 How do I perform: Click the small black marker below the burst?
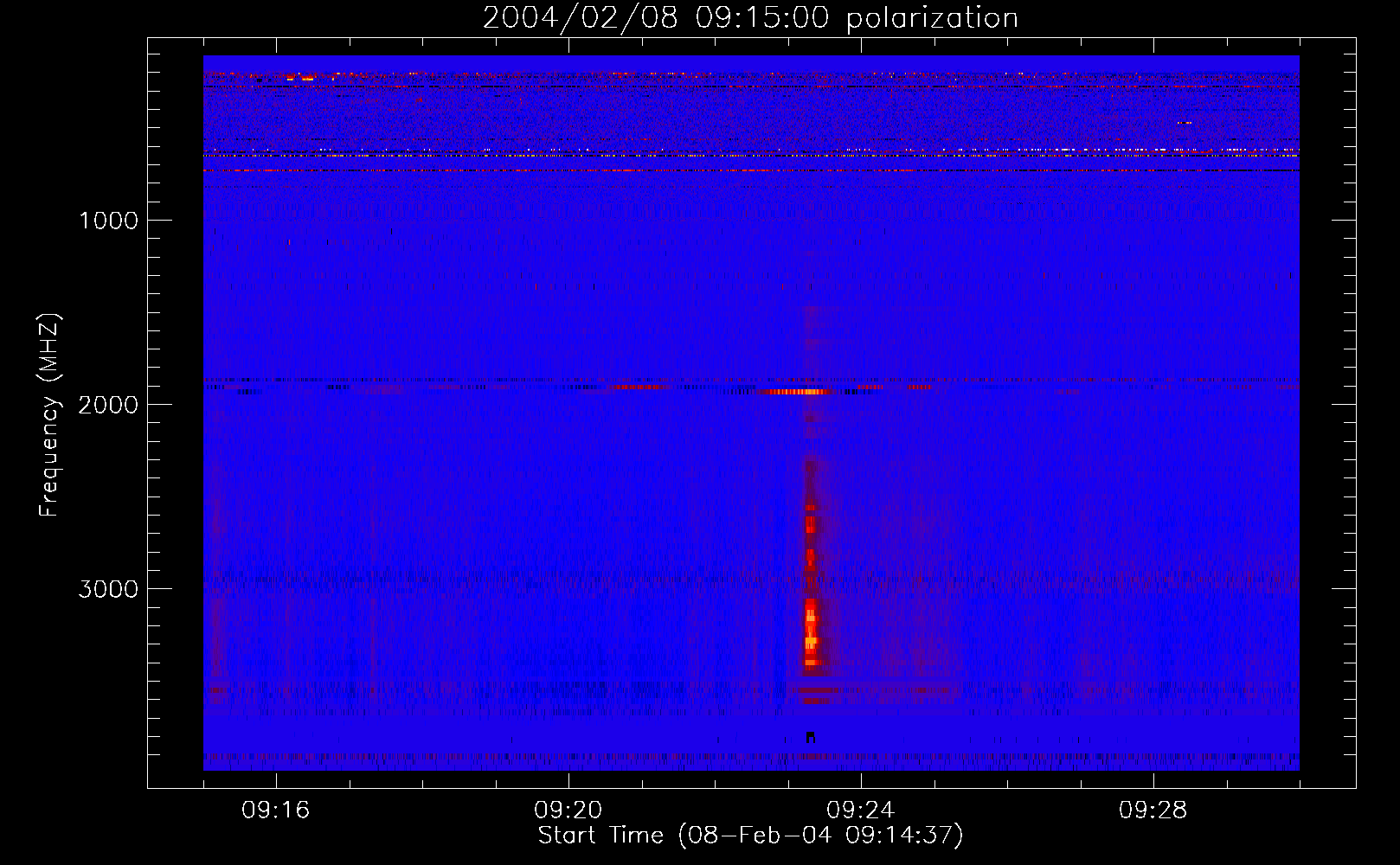811,738
